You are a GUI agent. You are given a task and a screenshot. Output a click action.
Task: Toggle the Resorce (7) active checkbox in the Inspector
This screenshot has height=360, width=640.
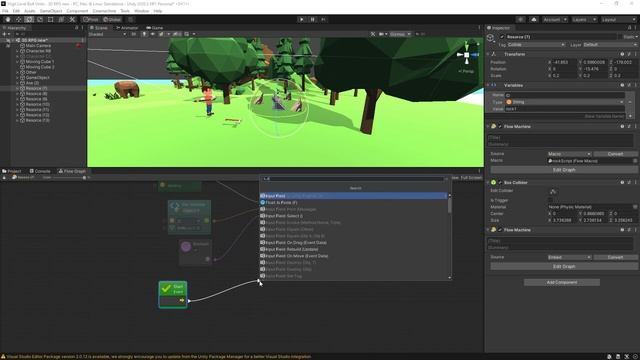502,37
